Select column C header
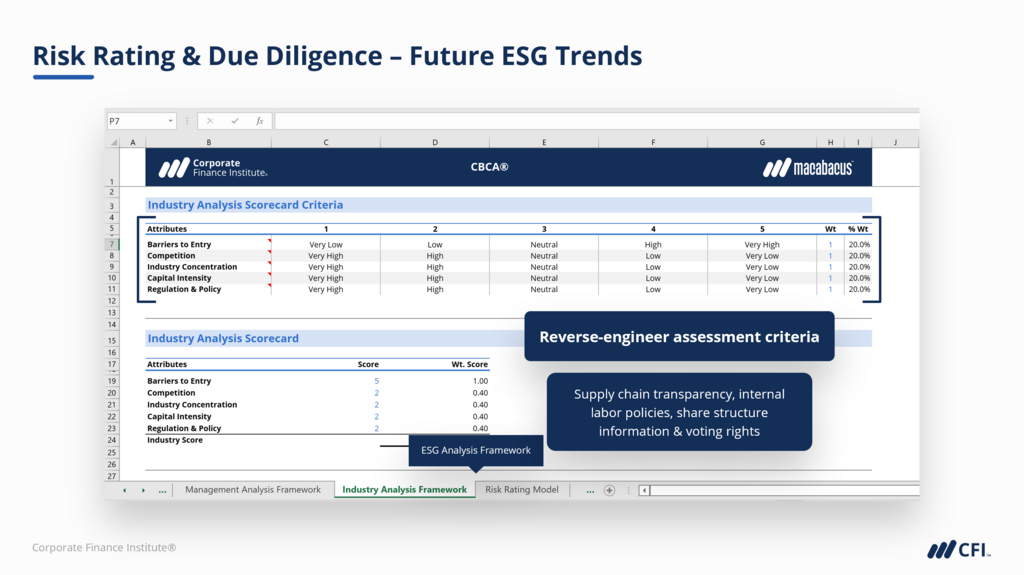This screenshot has width=1024, height=575. pyautogui.click(x=325, y=143)
